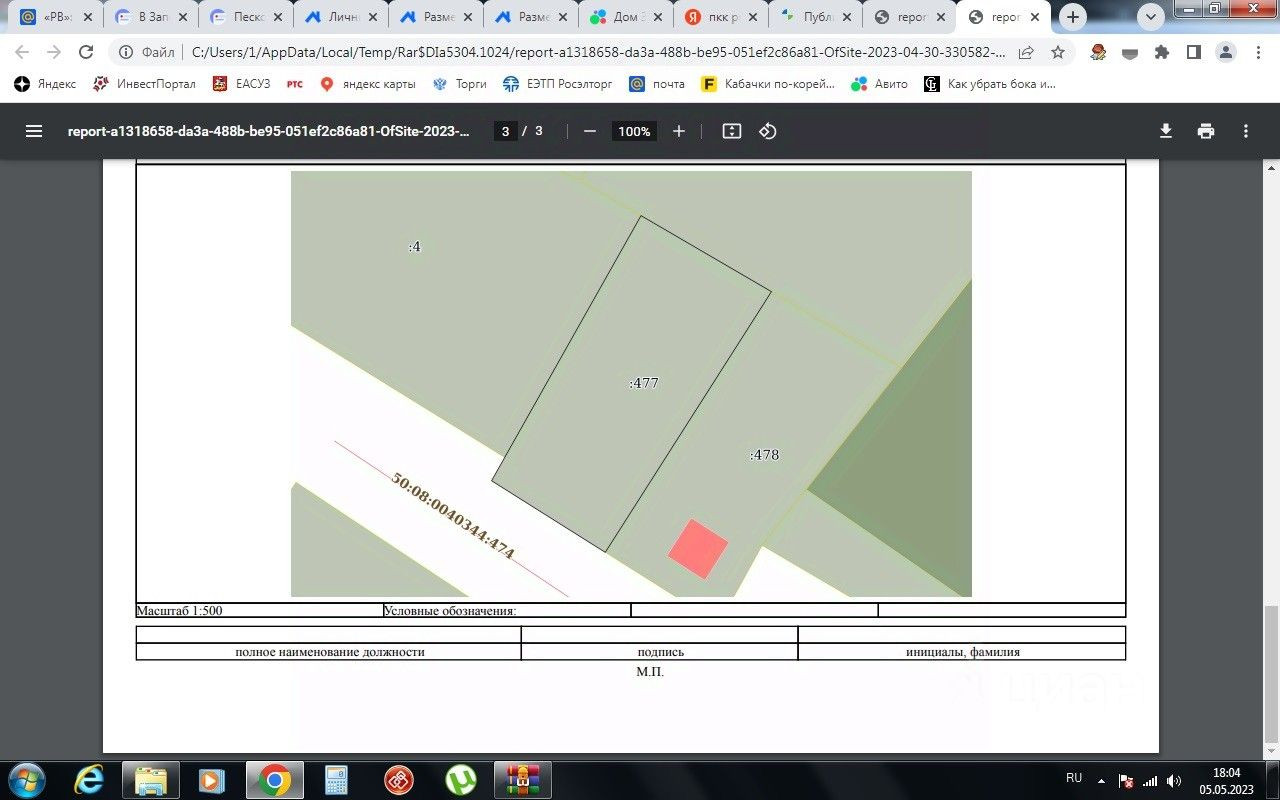Zoom in the PDF document
This screenshot has width=1280, height=800.
(679, 131)
